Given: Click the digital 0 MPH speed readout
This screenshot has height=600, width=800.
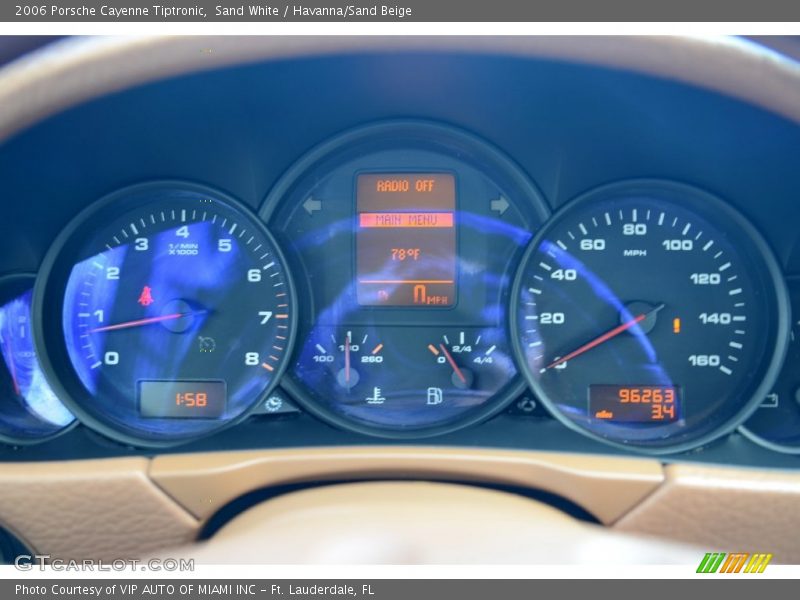Looking at the screenshot, I should click(430, 295).
